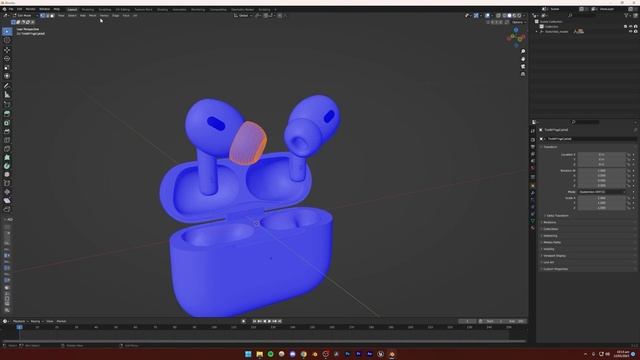Switch to solid viewport shading
Image resolution: width=640 pixels, height=360 pixels.
tap(509, 16)
